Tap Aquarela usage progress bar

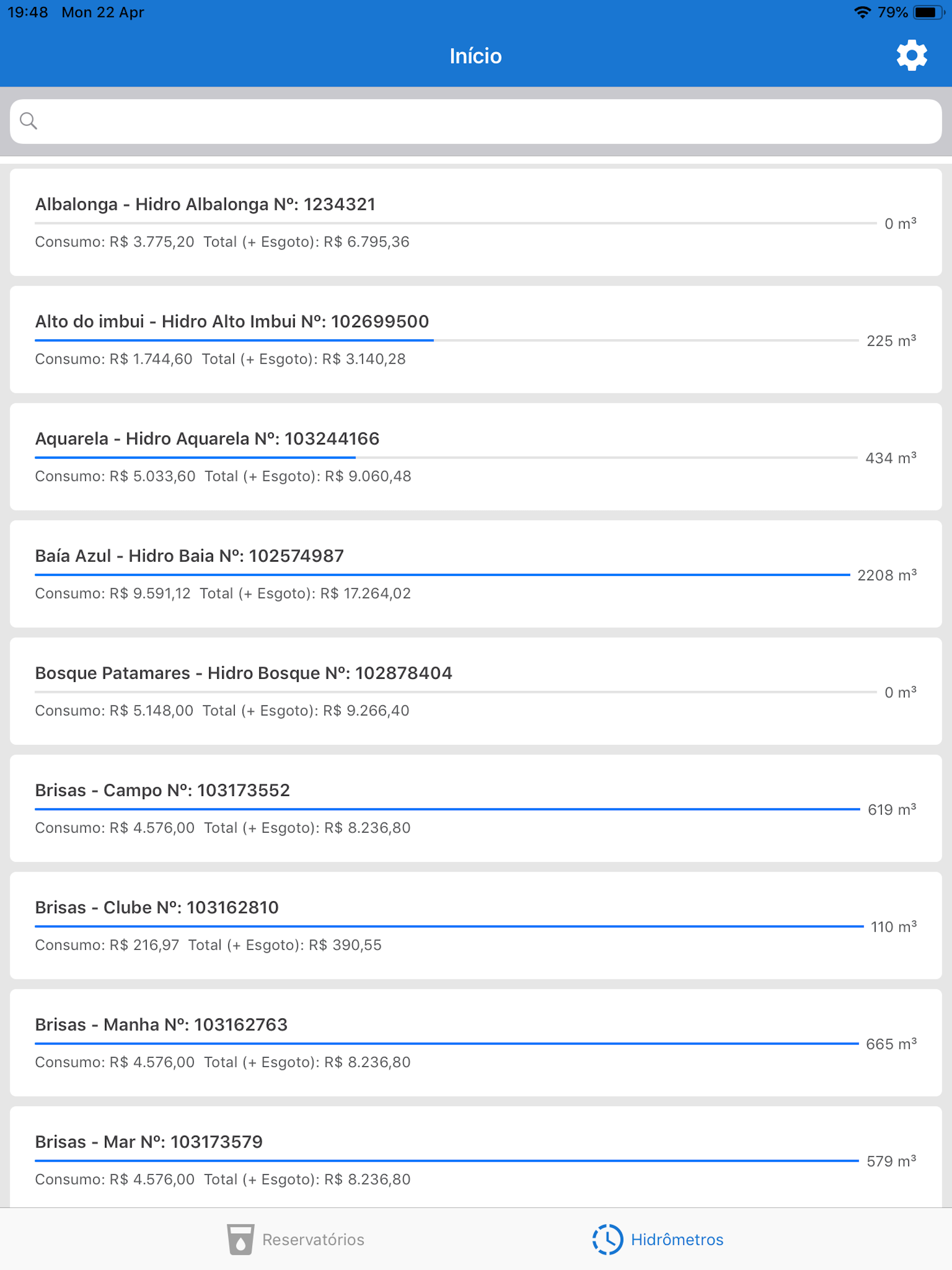446,457
